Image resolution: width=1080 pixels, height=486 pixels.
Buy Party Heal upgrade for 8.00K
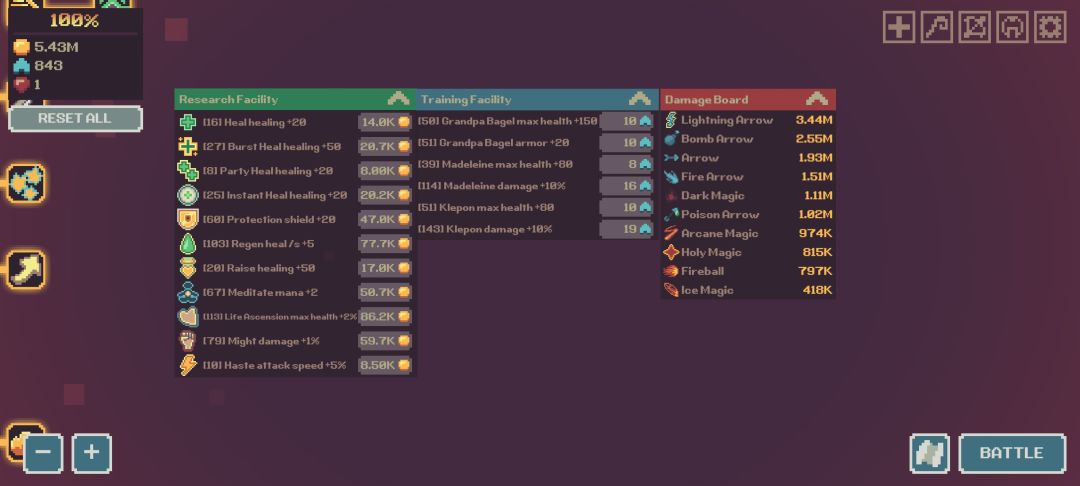[384, 171]
